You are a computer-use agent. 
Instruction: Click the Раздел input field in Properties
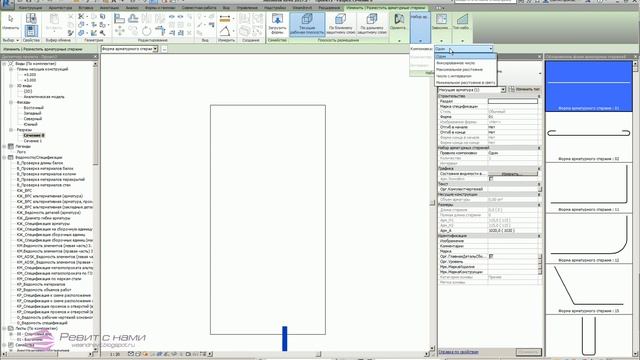pyautogui.click(x=513, y=101)
